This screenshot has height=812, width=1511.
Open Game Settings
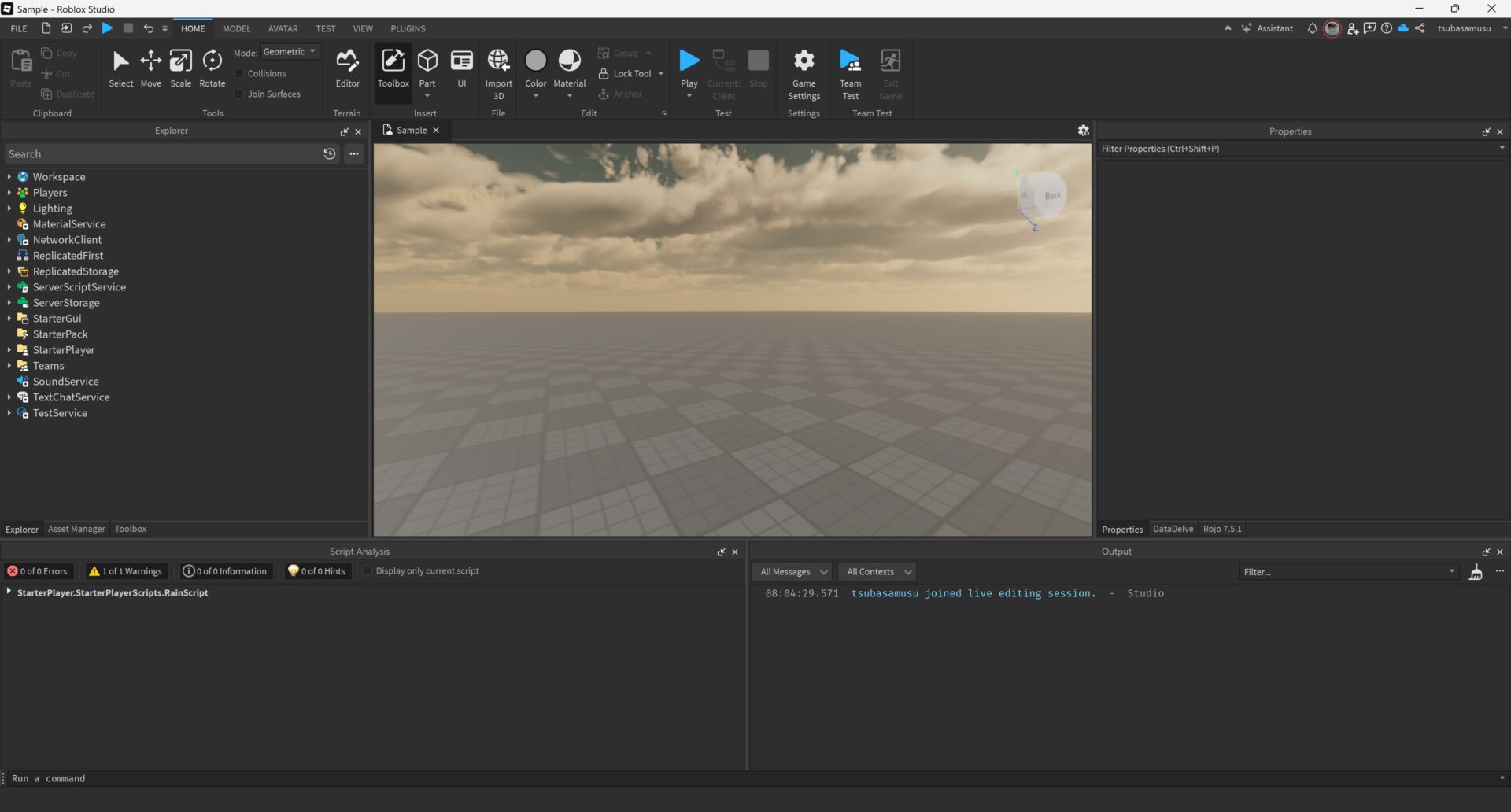click(804, 74)
